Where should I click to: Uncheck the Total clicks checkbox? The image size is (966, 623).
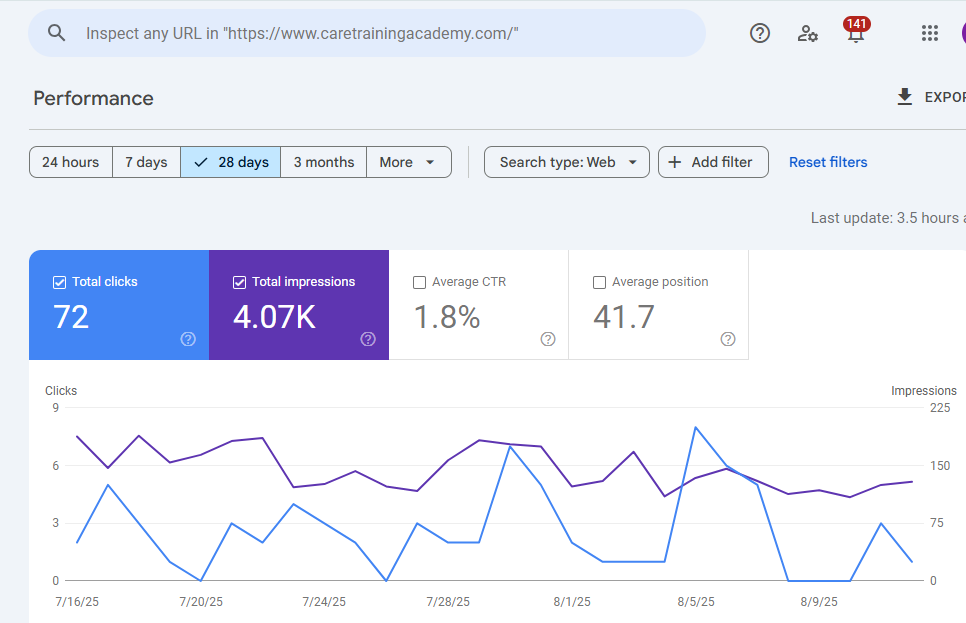(x=59, y=282)
